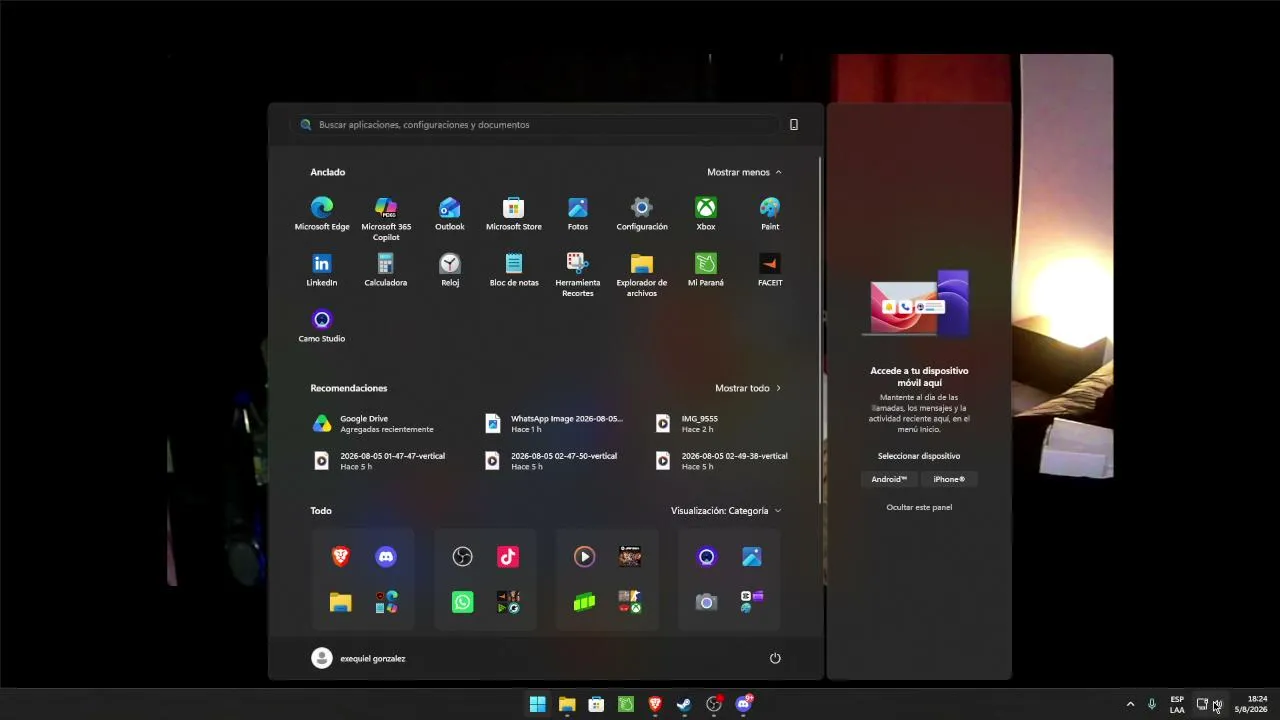Open Explorador de archivos
Image resolution: width=1280 pixels, height=720 pixels.
(642, 274)
